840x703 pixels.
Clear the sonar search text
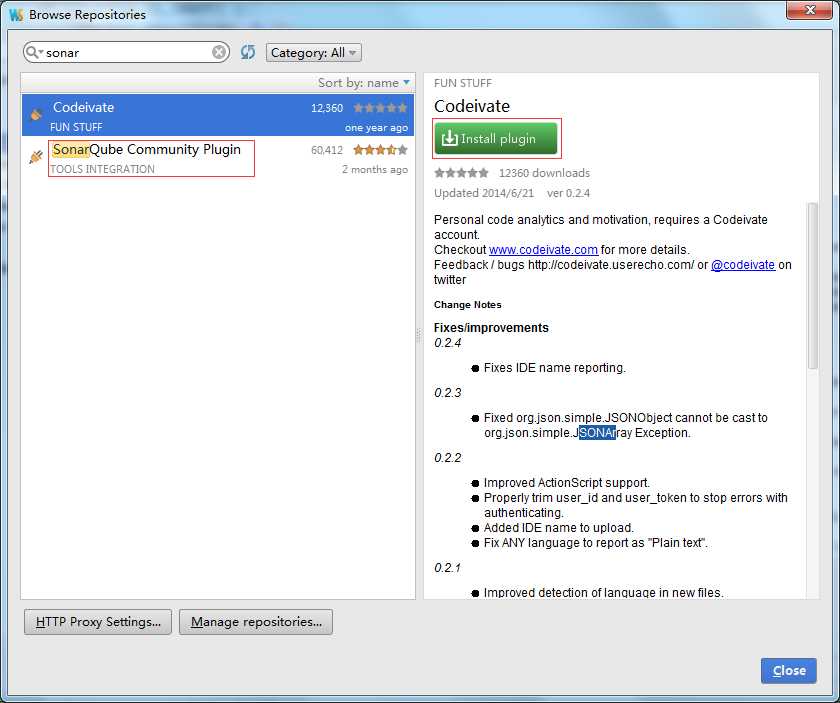[219, 52]
